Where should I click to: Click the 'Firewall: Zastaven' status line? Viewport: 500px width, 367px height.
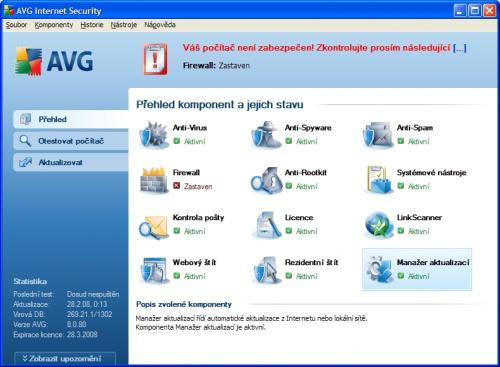[x=216, y=66]
